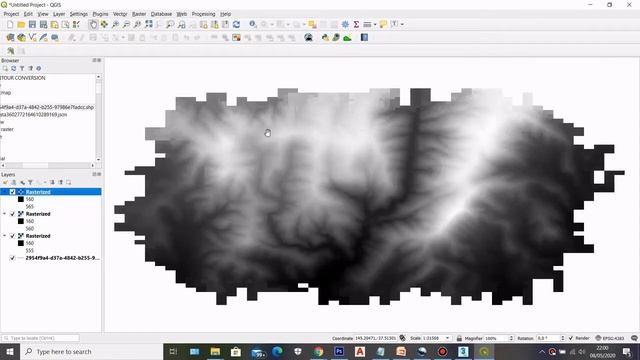Select the Zoom Out magnifier tool

coord(126,24)
